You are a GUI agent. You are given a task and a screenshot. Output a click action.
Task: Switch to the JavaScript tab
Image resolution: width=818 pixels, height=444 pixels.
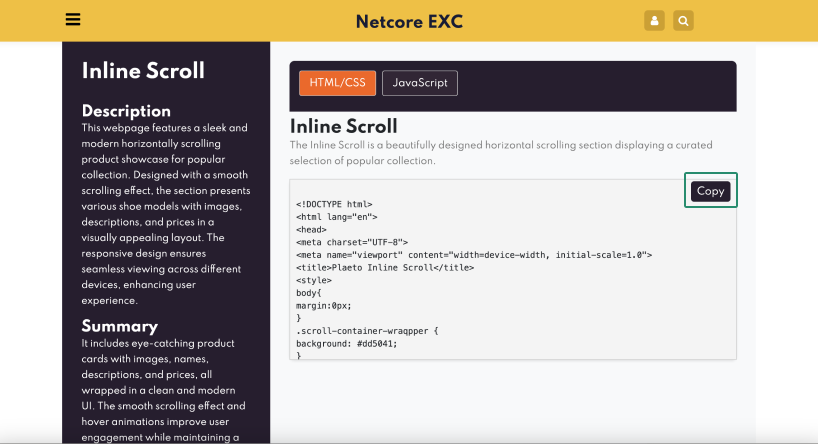point(420,82)
